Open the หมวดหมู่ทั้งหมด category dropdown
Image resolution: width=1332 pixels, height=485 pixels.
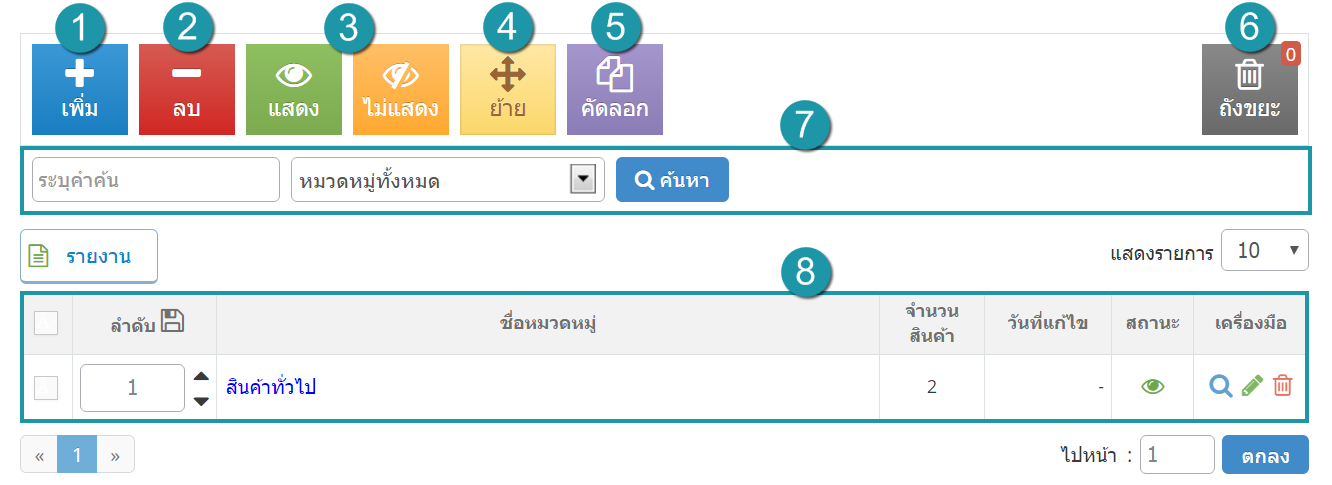tap(448, 180)
